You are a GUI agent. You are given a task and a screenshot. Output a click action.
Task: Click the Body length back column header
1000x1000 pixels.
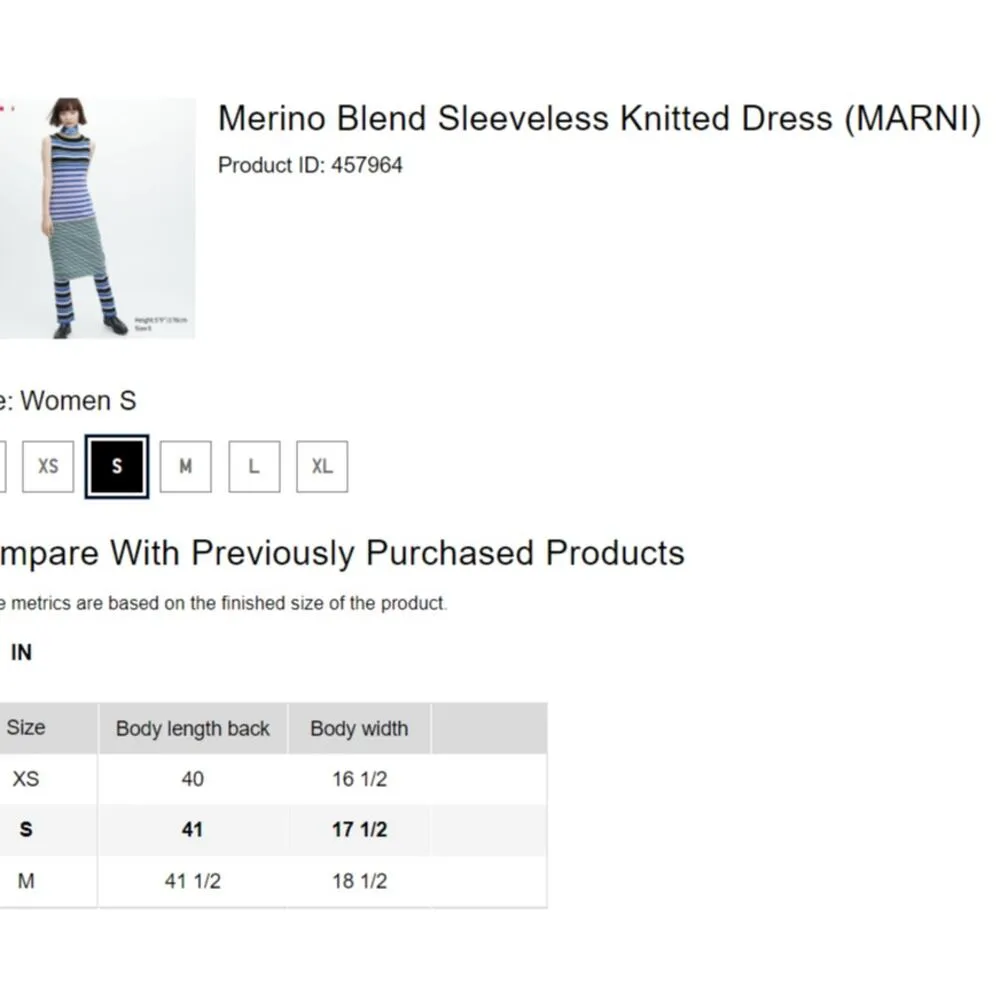point(192,728)
